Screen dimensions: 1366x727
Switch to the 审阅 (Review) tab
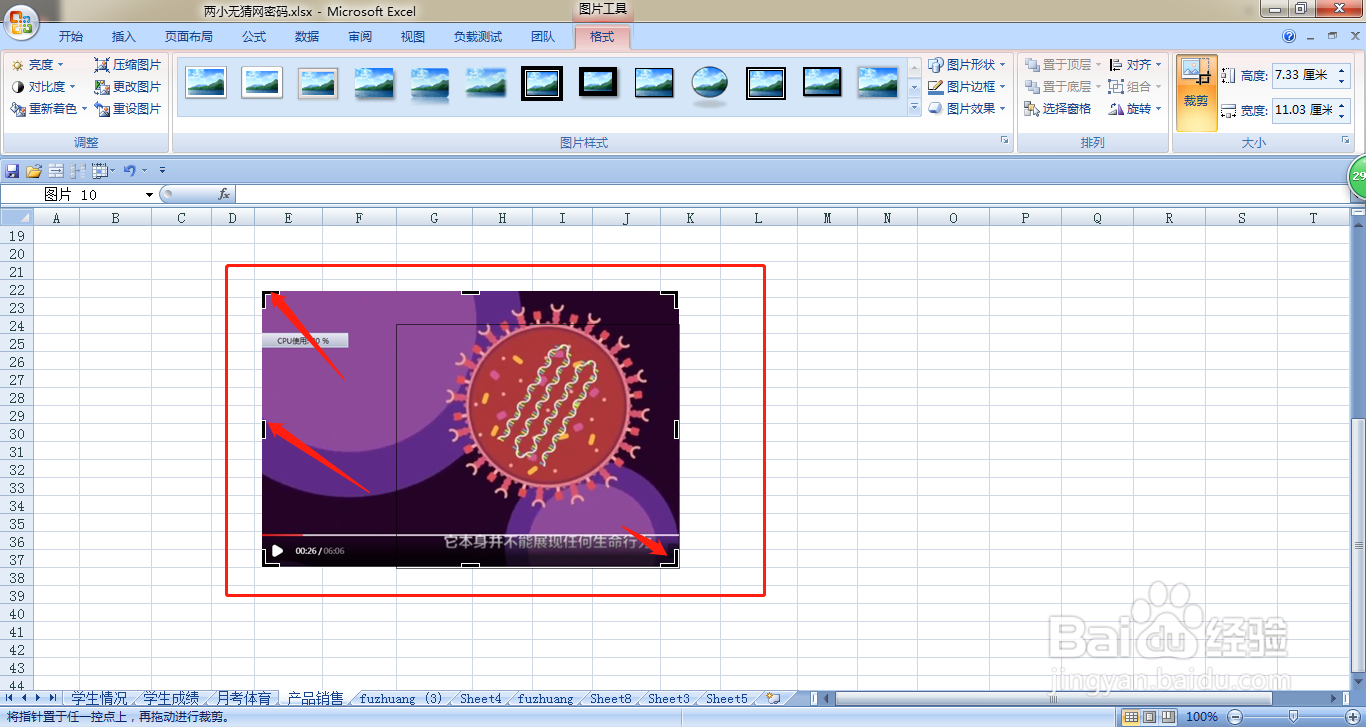360,37
